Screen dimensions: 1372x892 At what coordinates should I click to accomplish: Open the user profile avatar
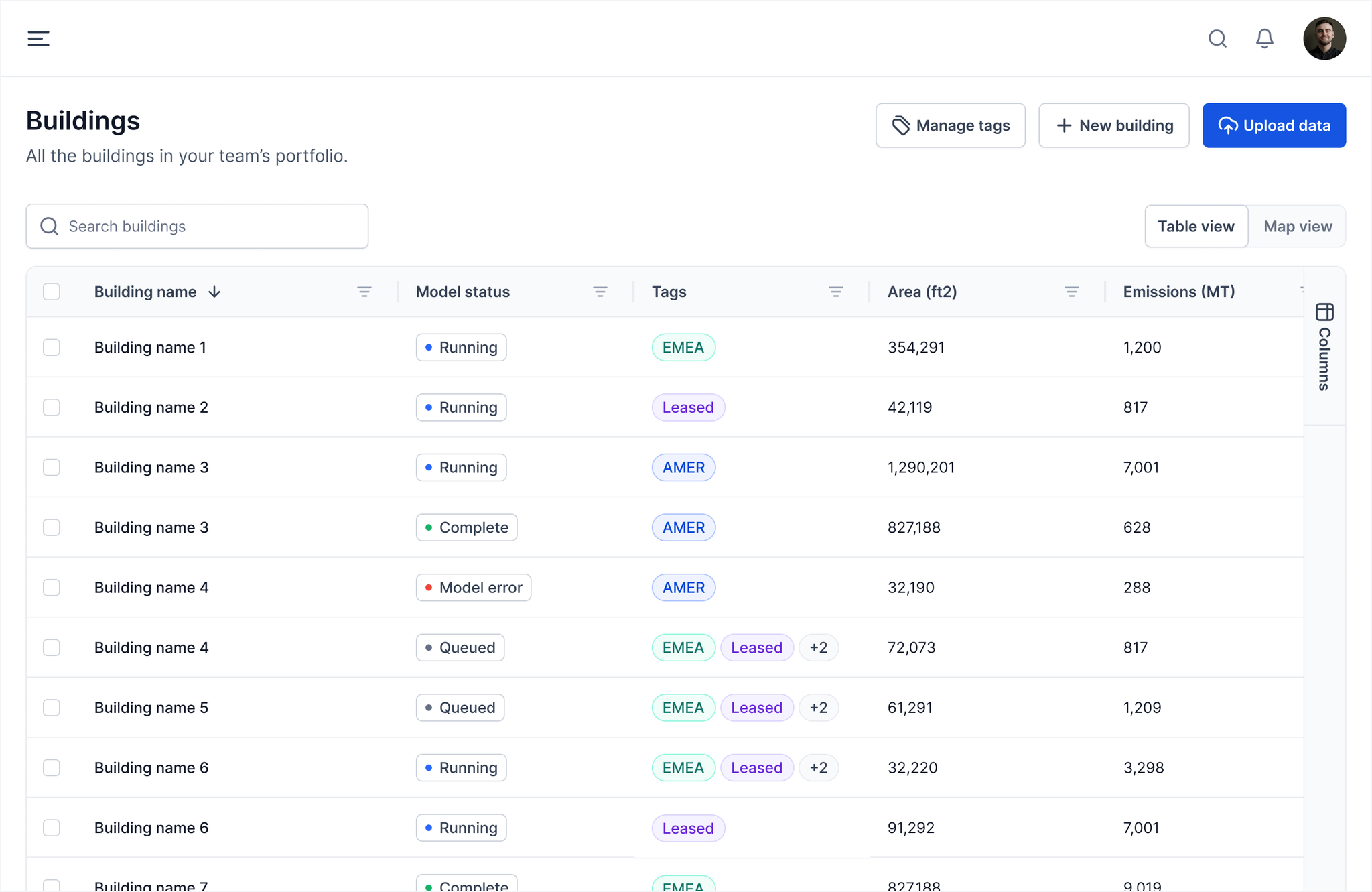tap(1324, 38)
